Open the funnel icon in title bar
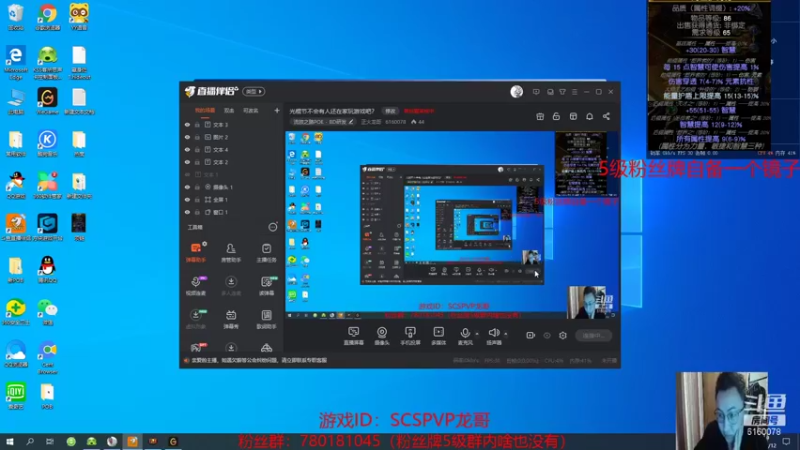This screenshot has width=800, height=450. [x=562, y=92]
